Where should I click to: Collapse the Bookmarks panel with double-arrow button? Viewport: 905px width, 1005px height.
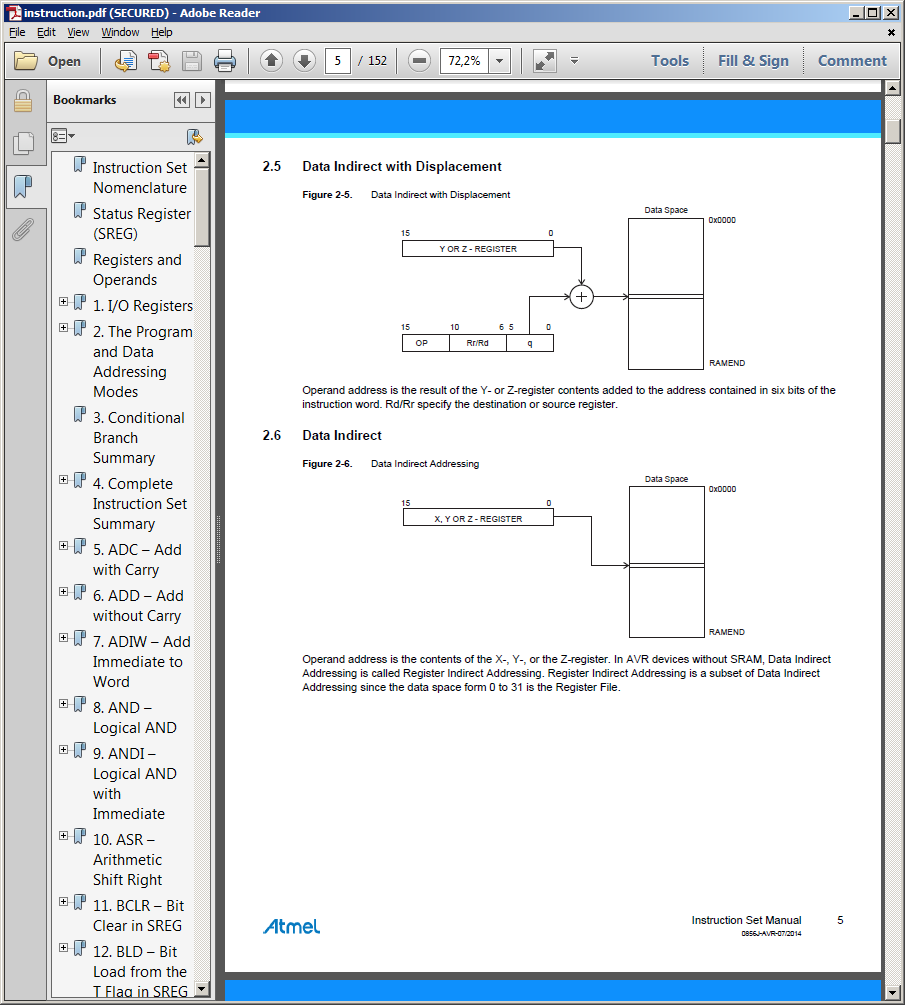tap(182, 100)
